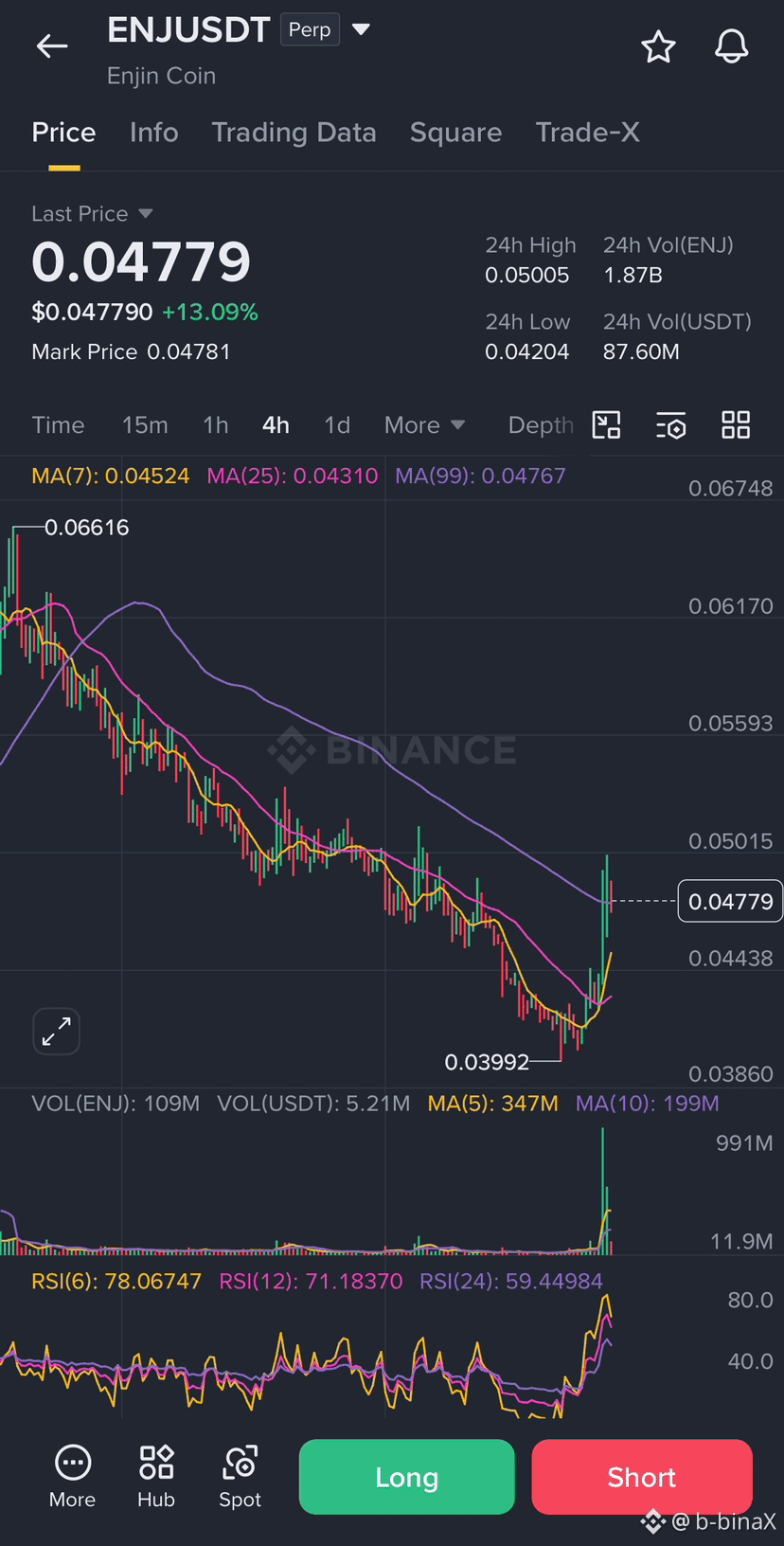This screenshot has width=784, height=1546.
Task: Expand the ENJUSDT pair selector arrow
Action: (x=361, y=29)
